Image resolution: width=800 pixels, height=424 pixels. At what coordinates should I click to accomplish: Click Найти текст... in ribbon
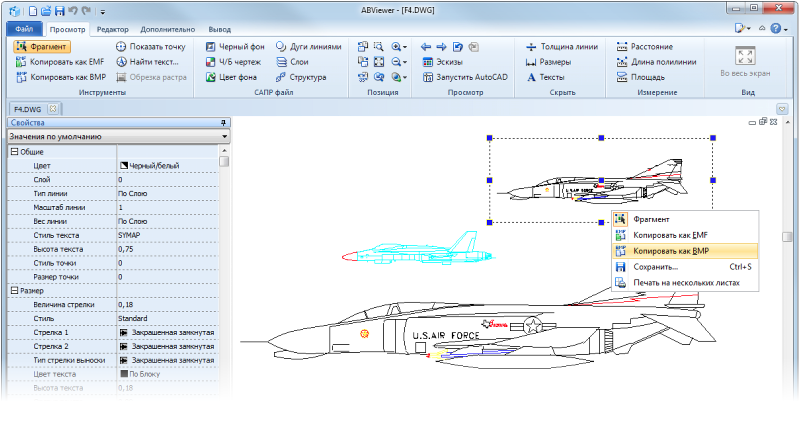point(147,62)
